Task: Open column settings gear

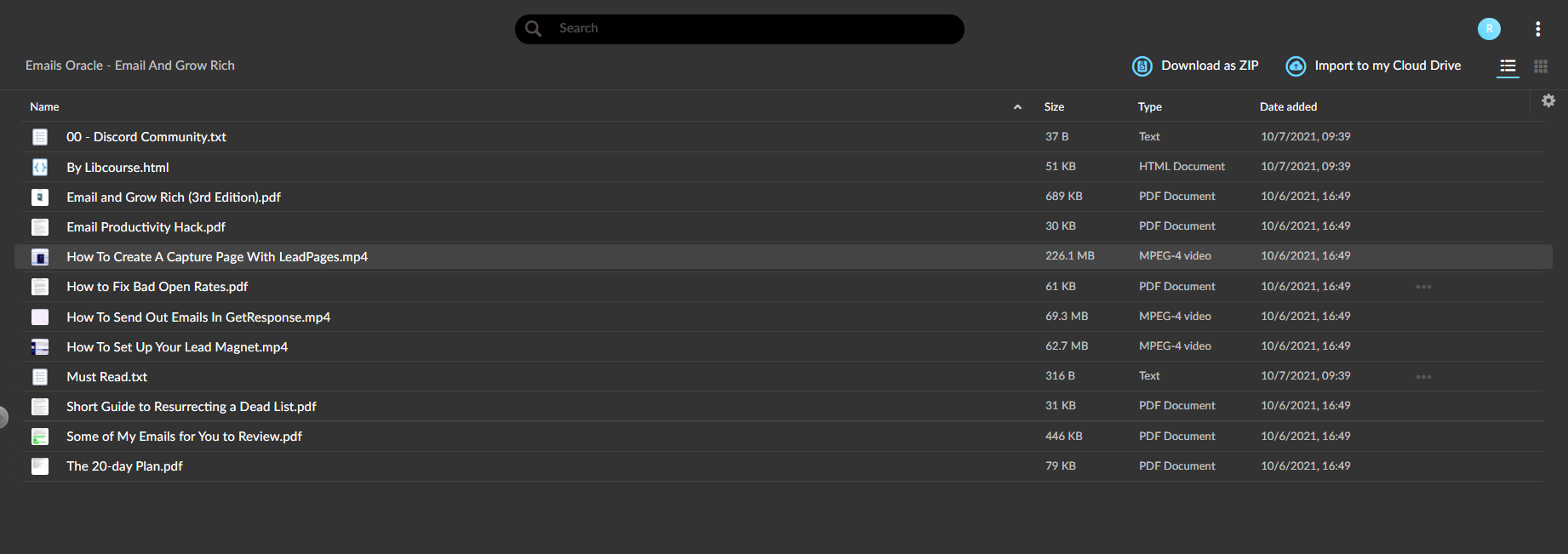Action: tap(1548, 101)
